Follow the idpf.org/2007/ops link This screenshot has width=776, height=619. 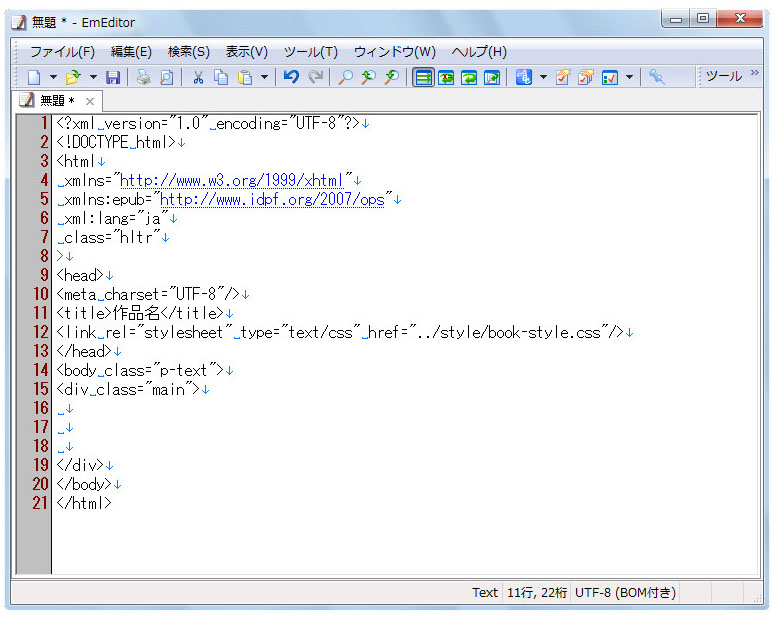point(272,199)
